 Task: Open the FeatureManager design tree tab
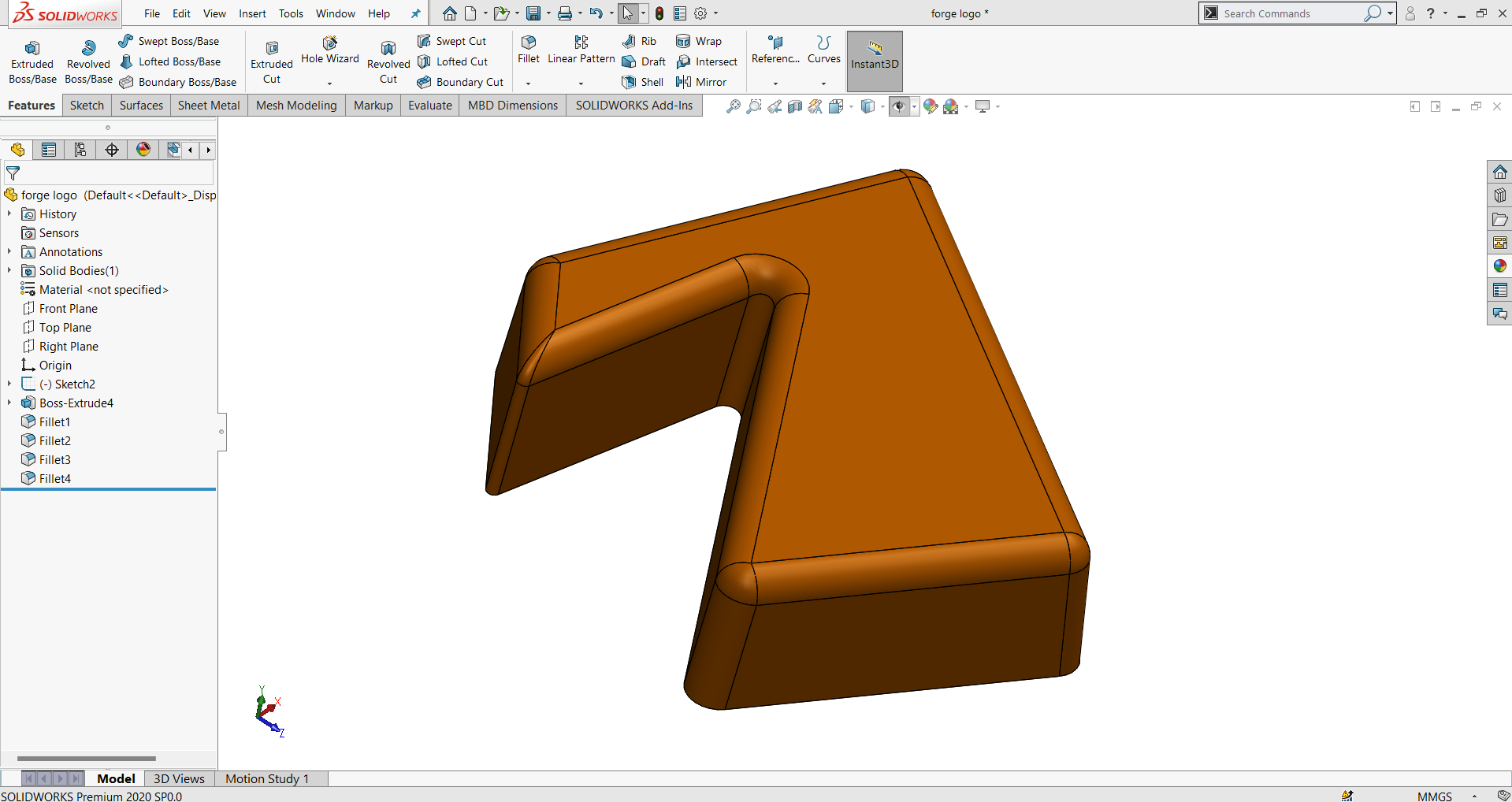[x=17, y=150]
